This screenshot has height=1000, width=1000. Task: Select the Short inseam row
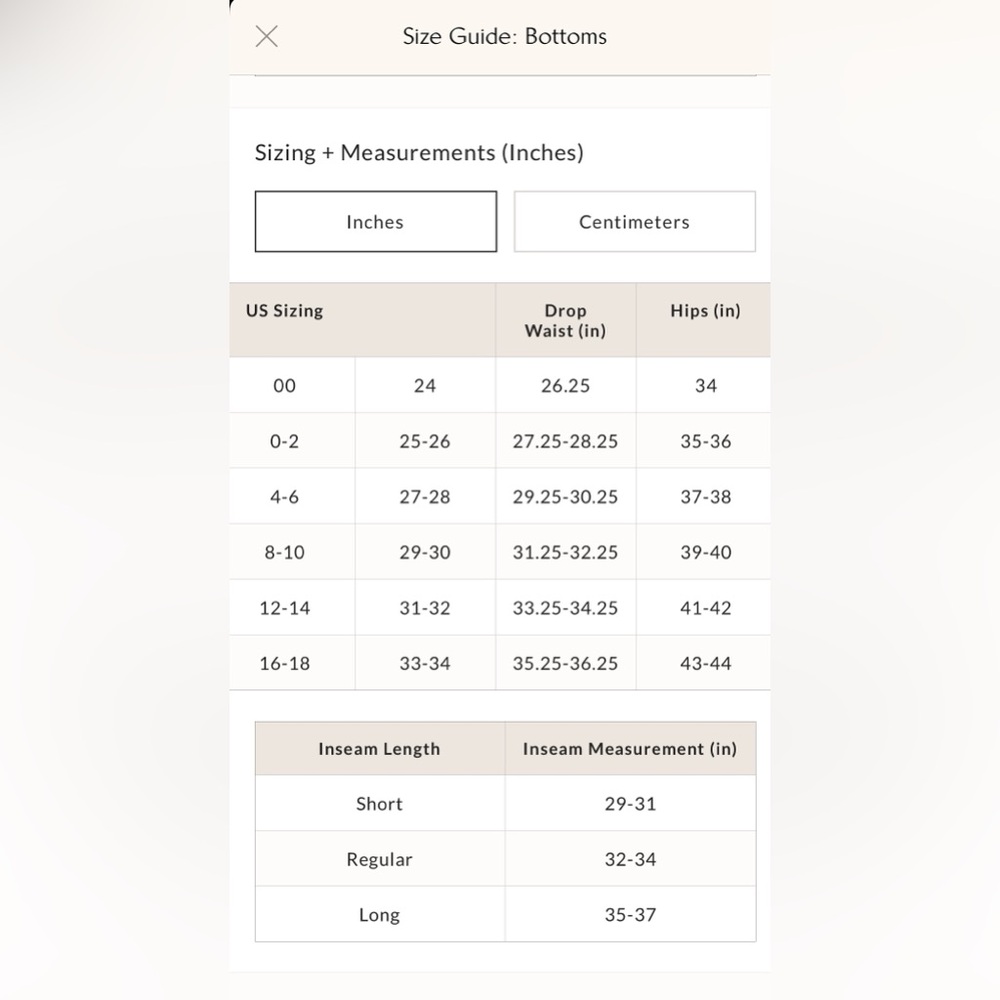(506, 803)
